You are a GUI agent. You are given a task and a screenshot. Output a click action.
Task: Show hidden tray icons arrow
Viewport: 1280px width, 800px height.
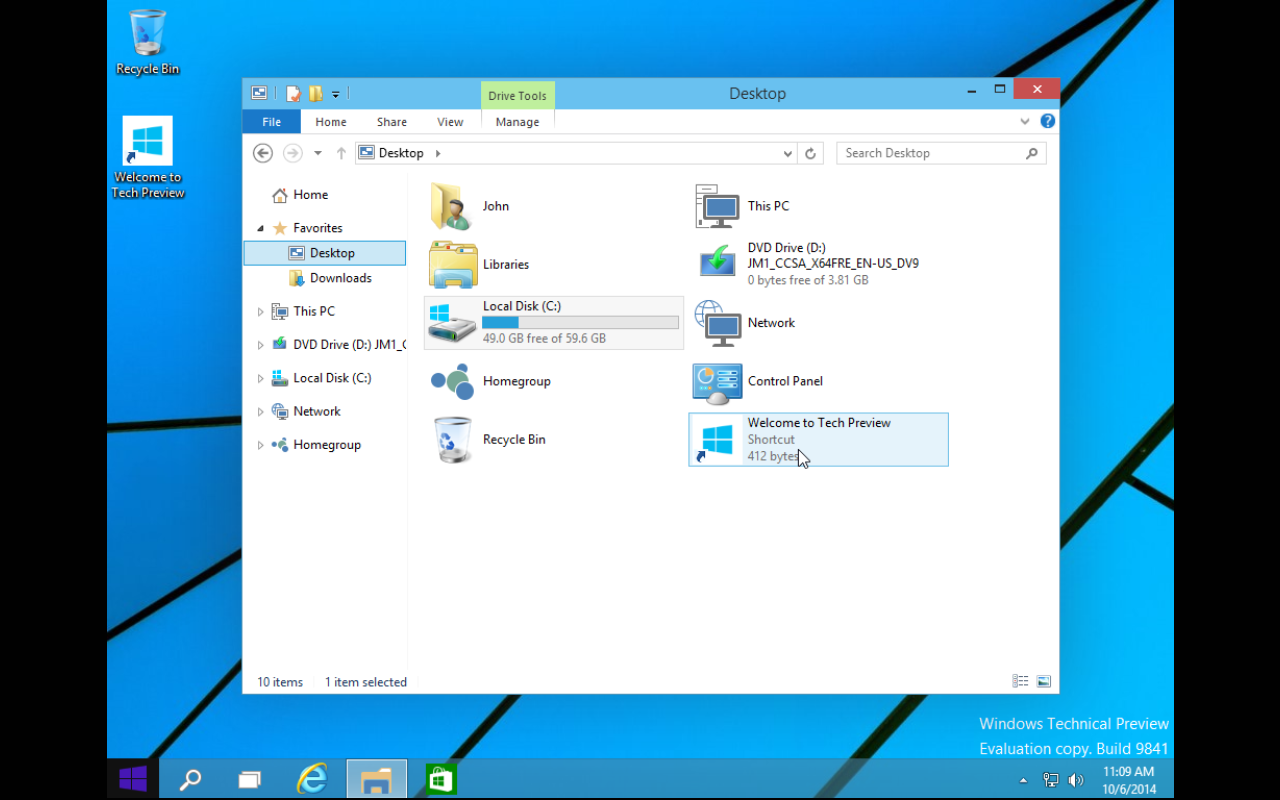(1023, 780)
